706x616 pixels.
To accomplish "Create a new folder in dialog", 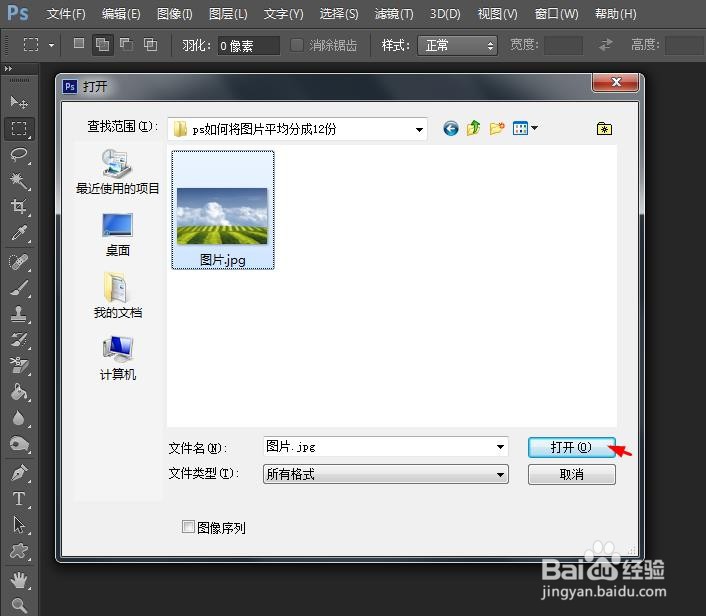I will 497,129.
